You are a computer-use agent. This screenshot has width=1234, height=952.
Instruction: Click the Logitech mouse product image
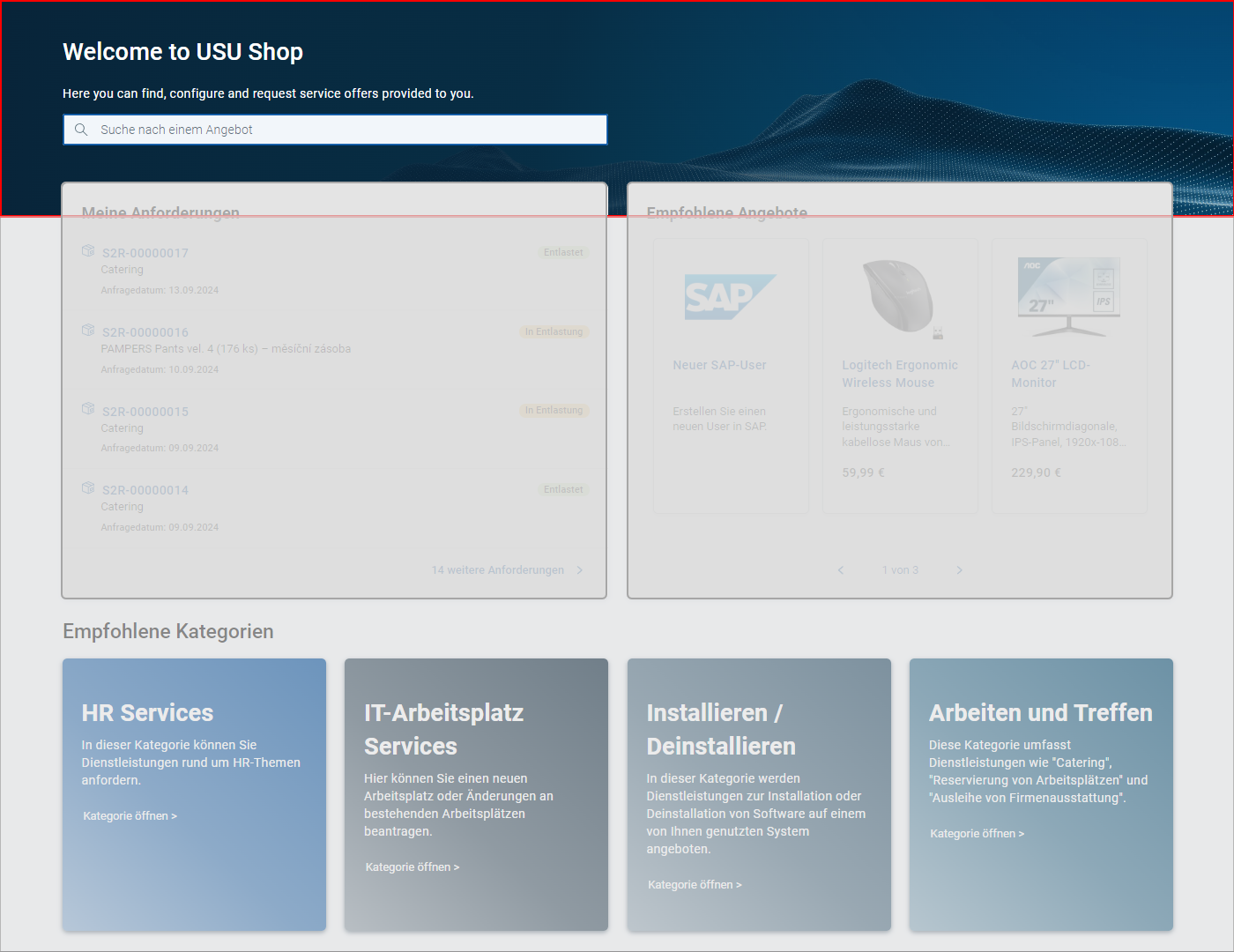click(x=899, y=297)
